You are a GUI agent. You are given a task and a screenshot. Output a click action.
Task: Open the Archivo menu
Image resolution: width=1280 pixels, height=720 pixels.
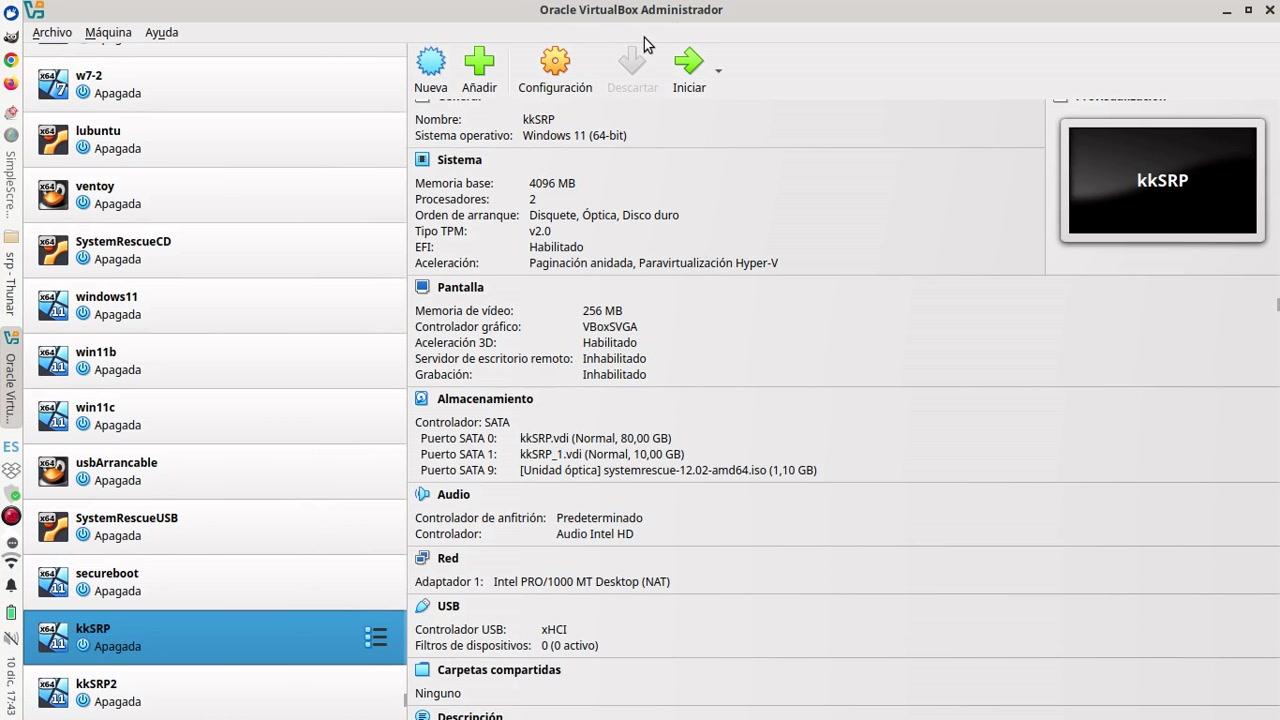[52, 32]
